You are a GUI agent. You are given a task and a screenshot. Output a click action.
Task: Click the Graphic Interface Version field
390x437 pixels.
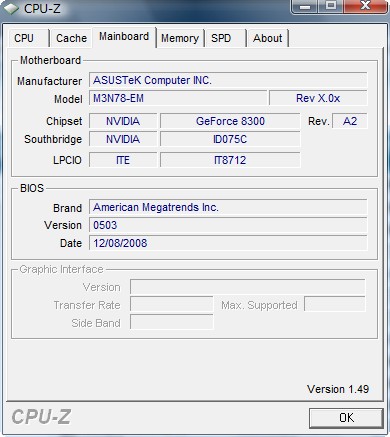[x=248, y=287]
